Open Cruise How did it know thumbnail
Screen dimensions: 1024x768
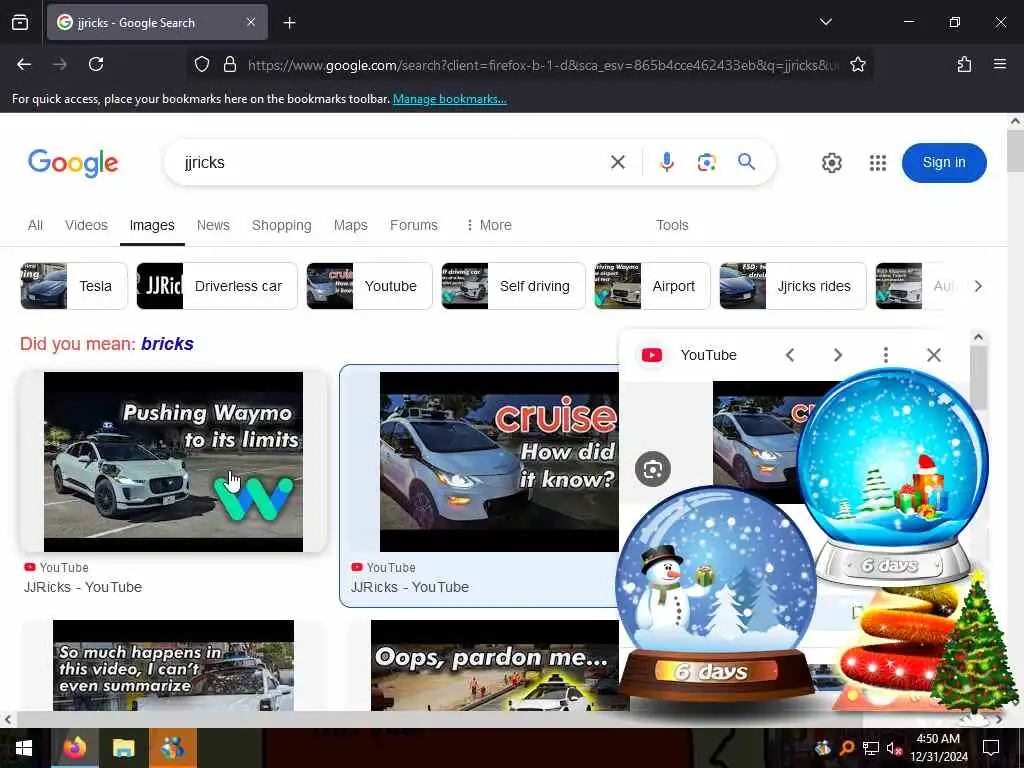[499, 462]
